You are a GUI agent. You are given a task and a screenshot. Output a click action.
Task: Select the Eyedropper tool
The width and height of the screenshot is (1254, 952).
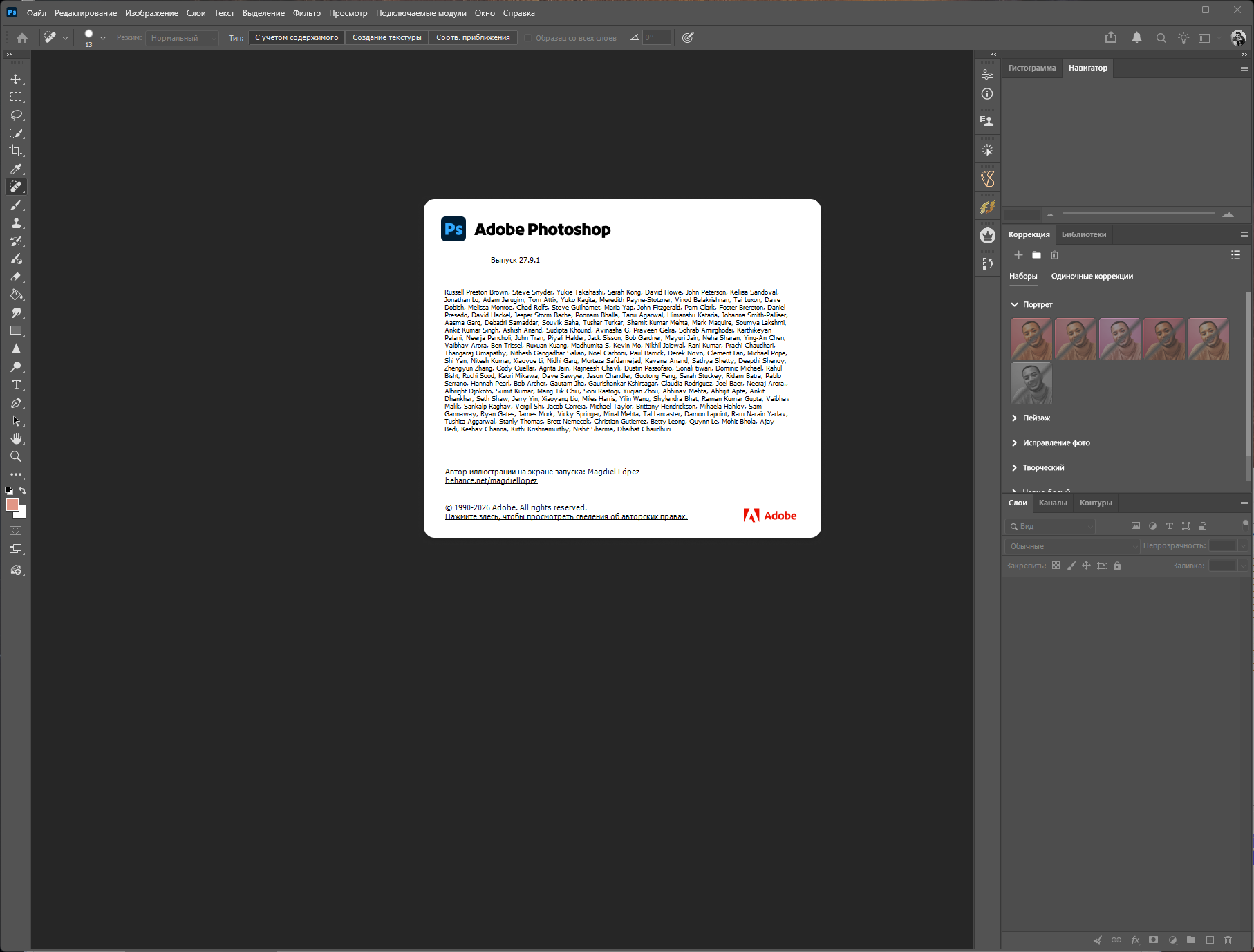click(x=16, y=169)
